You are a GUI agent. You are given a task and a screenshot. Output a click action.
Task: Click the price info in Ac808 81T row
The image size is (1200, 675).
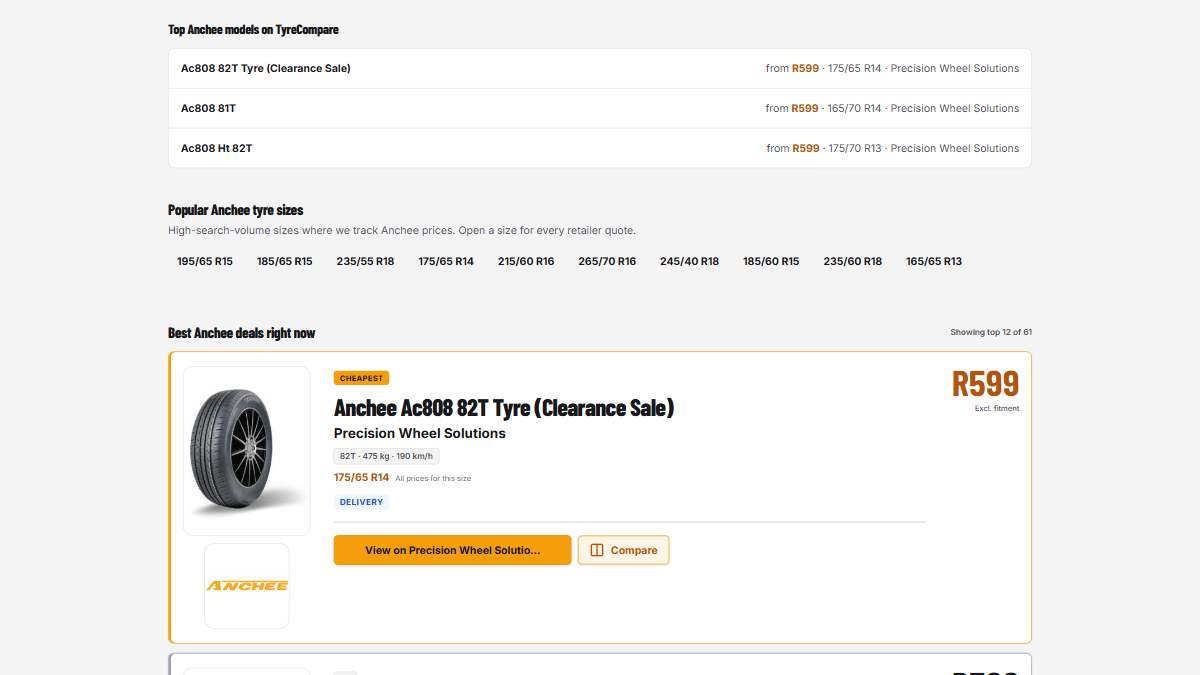892,108
